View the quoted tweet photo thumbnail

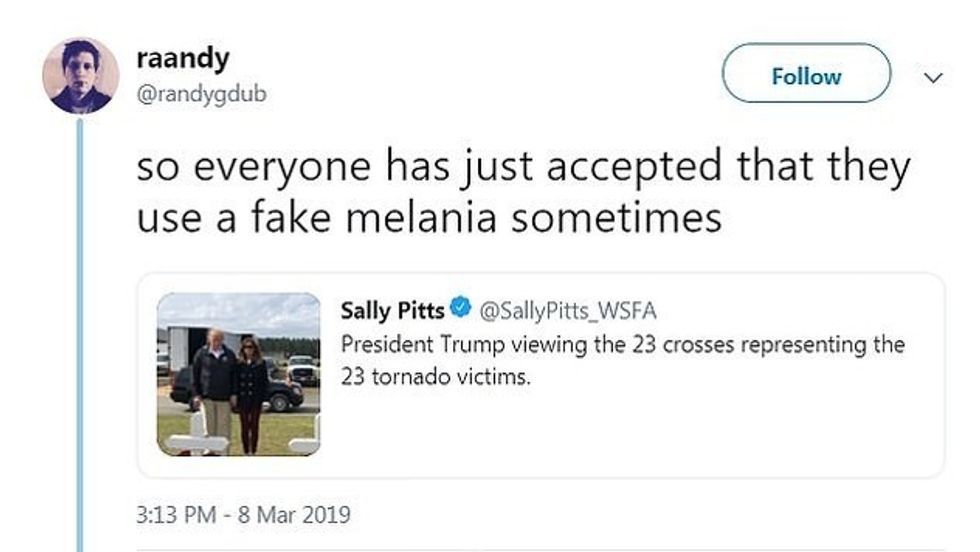click(238, 374)
